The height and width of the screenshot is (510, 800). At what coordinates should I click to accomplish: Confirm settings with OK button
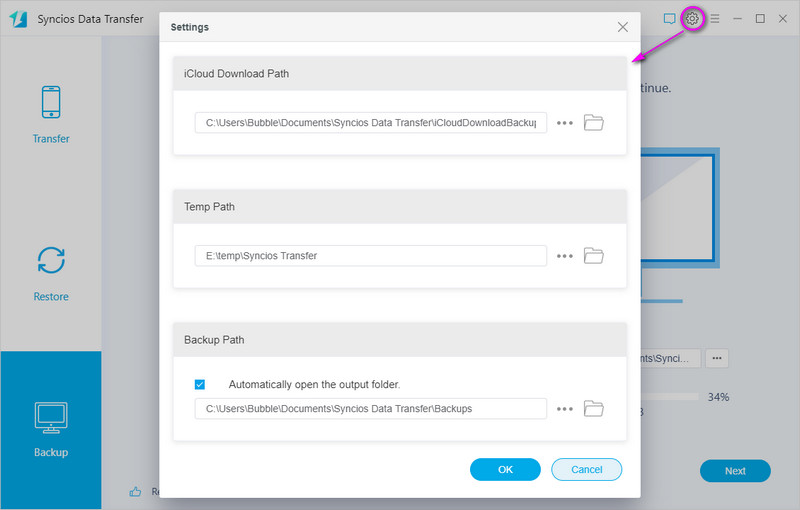point(505,469)
